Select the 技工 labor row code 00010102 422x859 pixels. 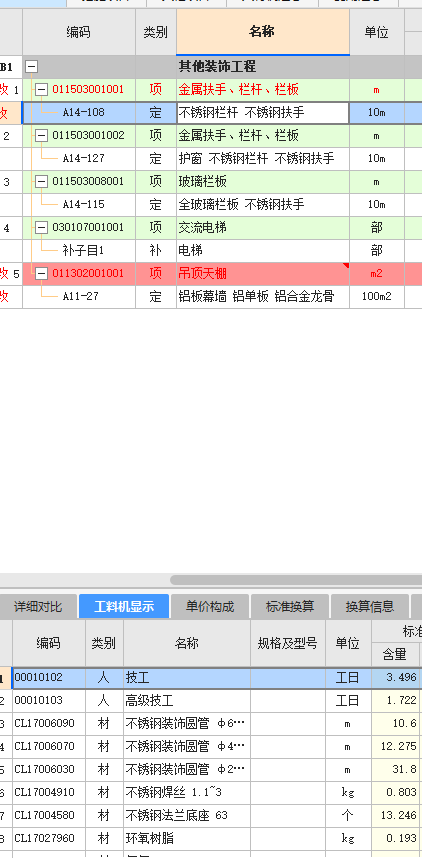click(38, 678)
